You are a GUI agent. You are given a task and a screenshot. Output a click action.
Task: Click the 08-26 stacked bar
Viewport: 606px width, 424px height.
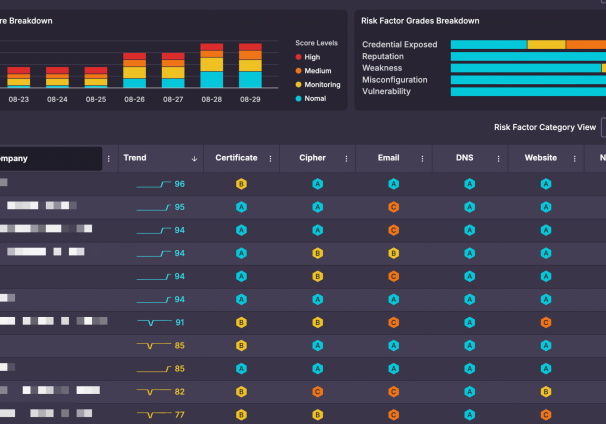(x=134, y=70)
